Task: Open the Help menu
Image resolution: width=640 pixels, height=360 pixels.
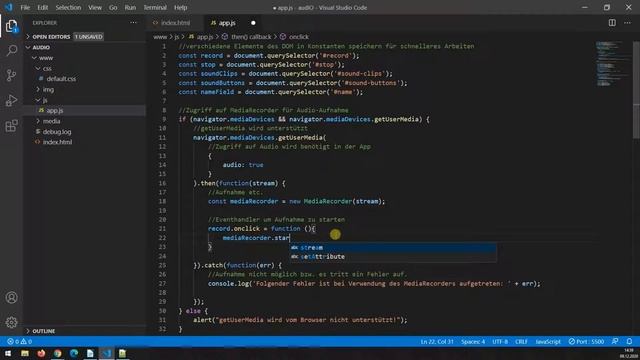Action: (x=180, y=7)
